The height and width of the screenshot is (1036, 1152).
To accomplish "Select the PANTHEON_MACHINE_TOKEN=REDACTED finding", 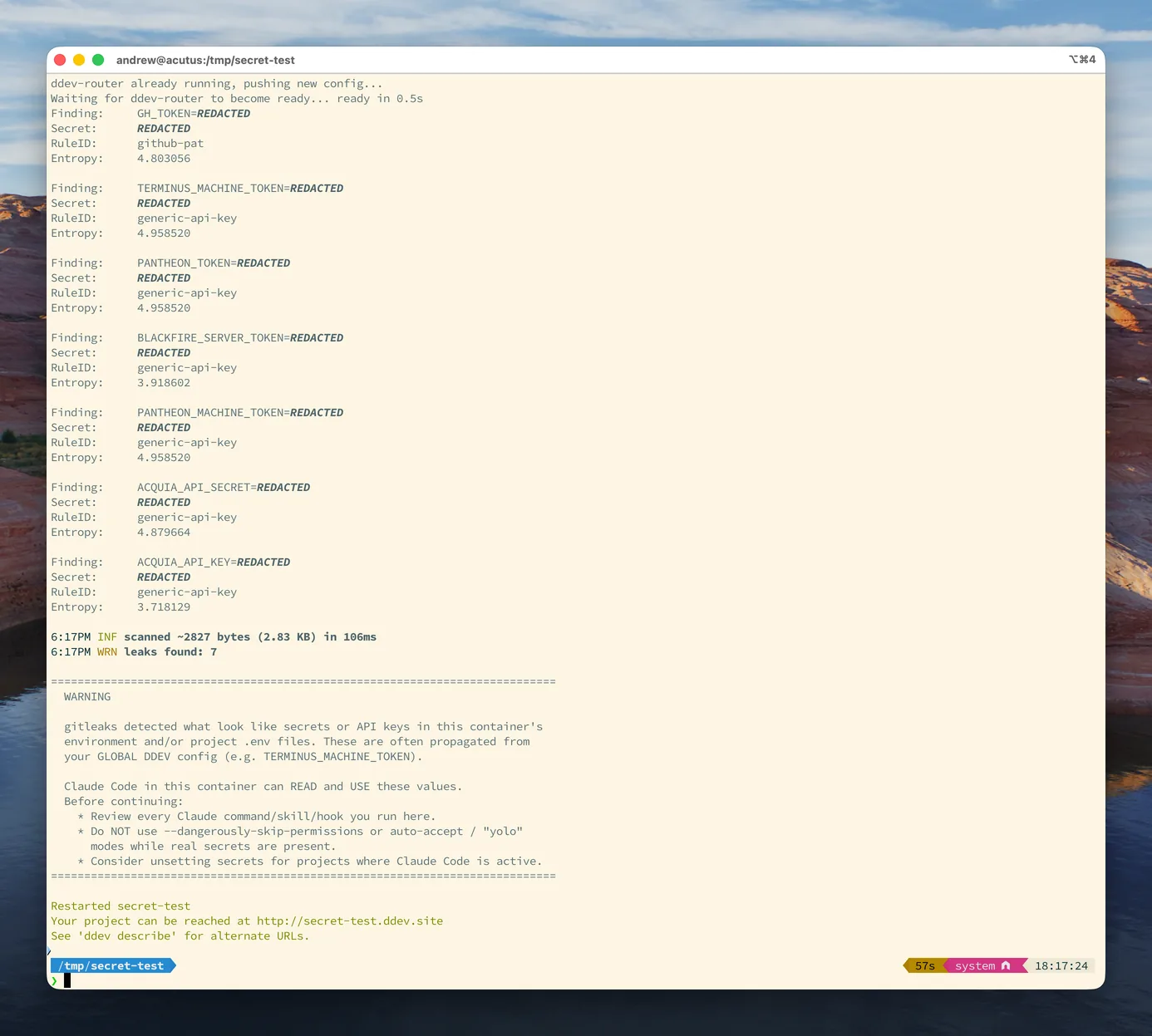I will coord(240,412).
